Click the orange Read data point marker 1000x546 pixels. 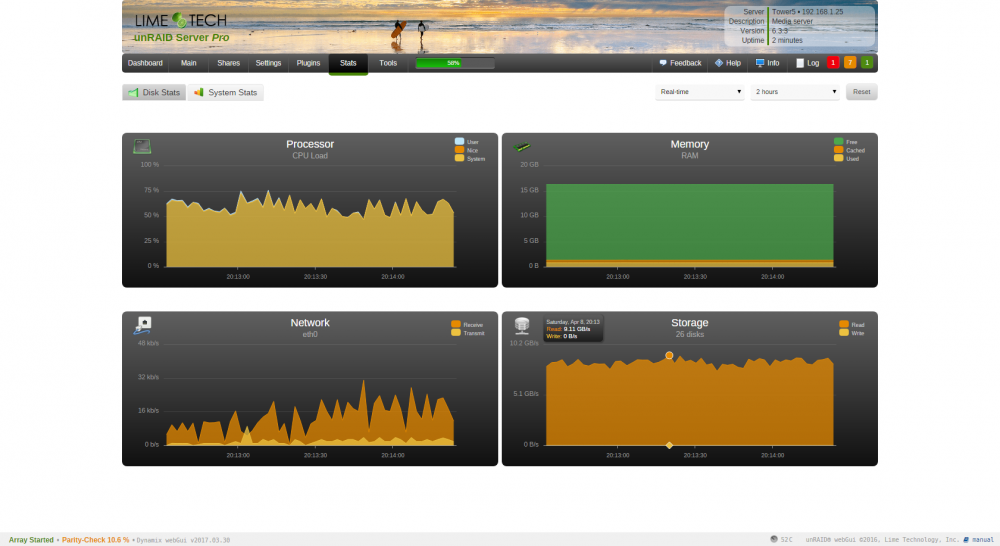669,355
